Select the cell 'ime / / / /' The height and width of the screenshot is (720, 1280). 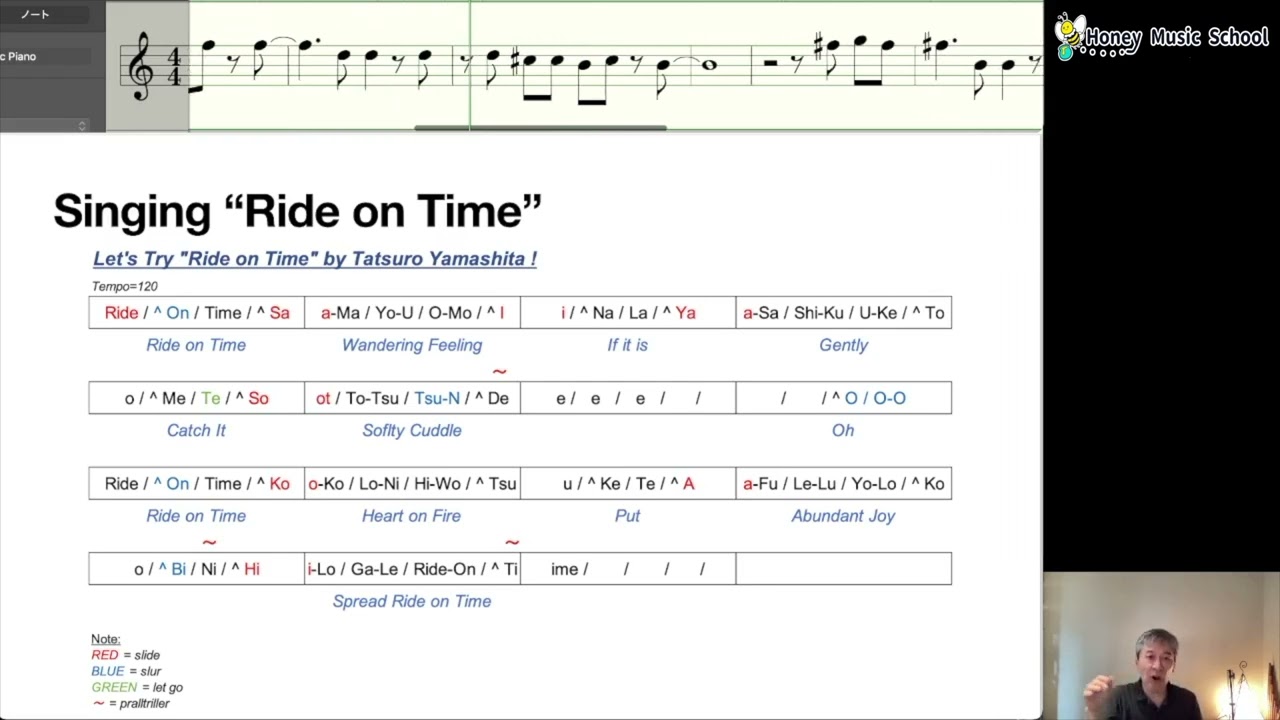click(x=628, y=569)
